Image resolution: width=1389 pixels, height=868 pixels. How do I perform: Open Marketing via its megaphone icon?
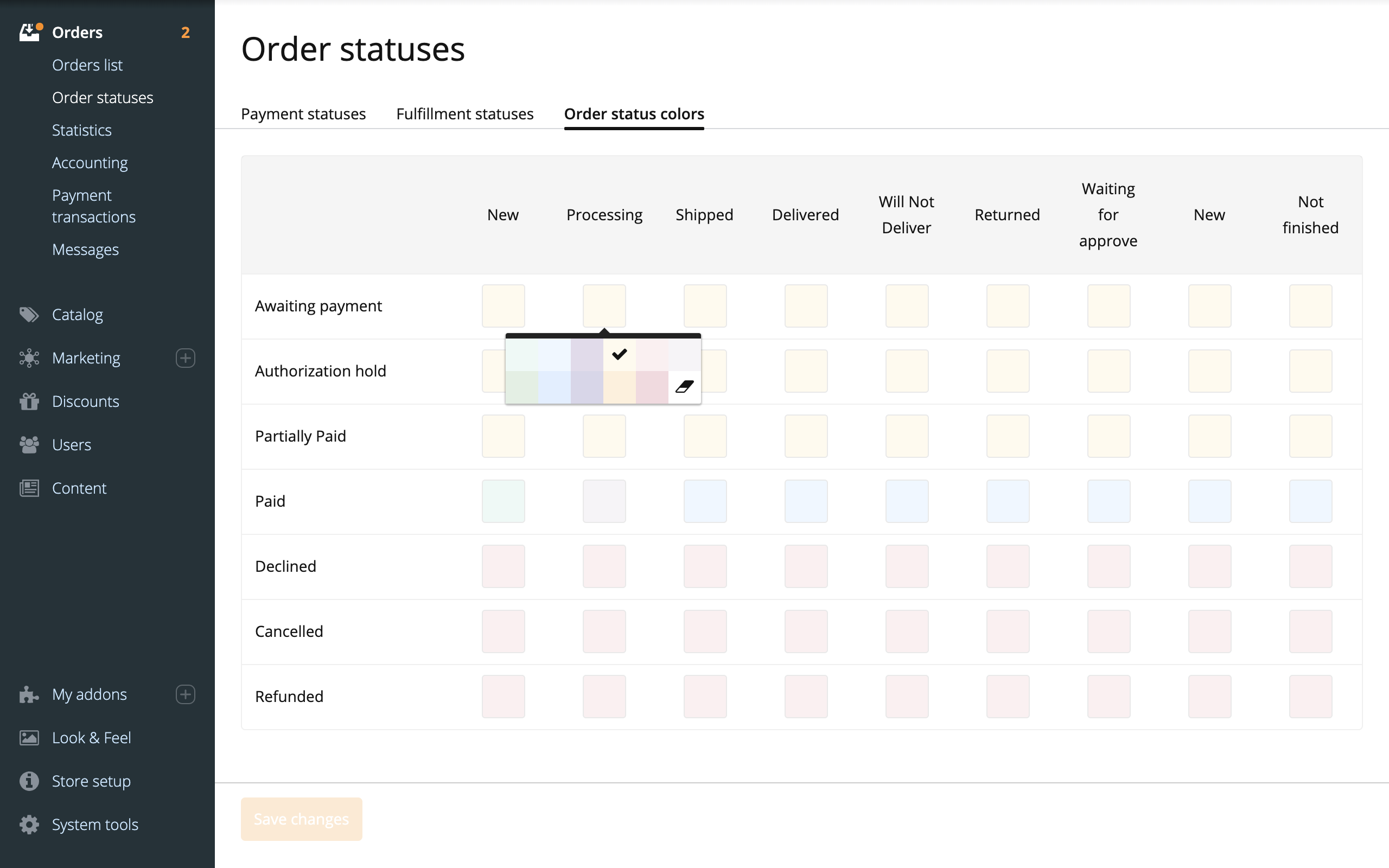pos(29,358)
